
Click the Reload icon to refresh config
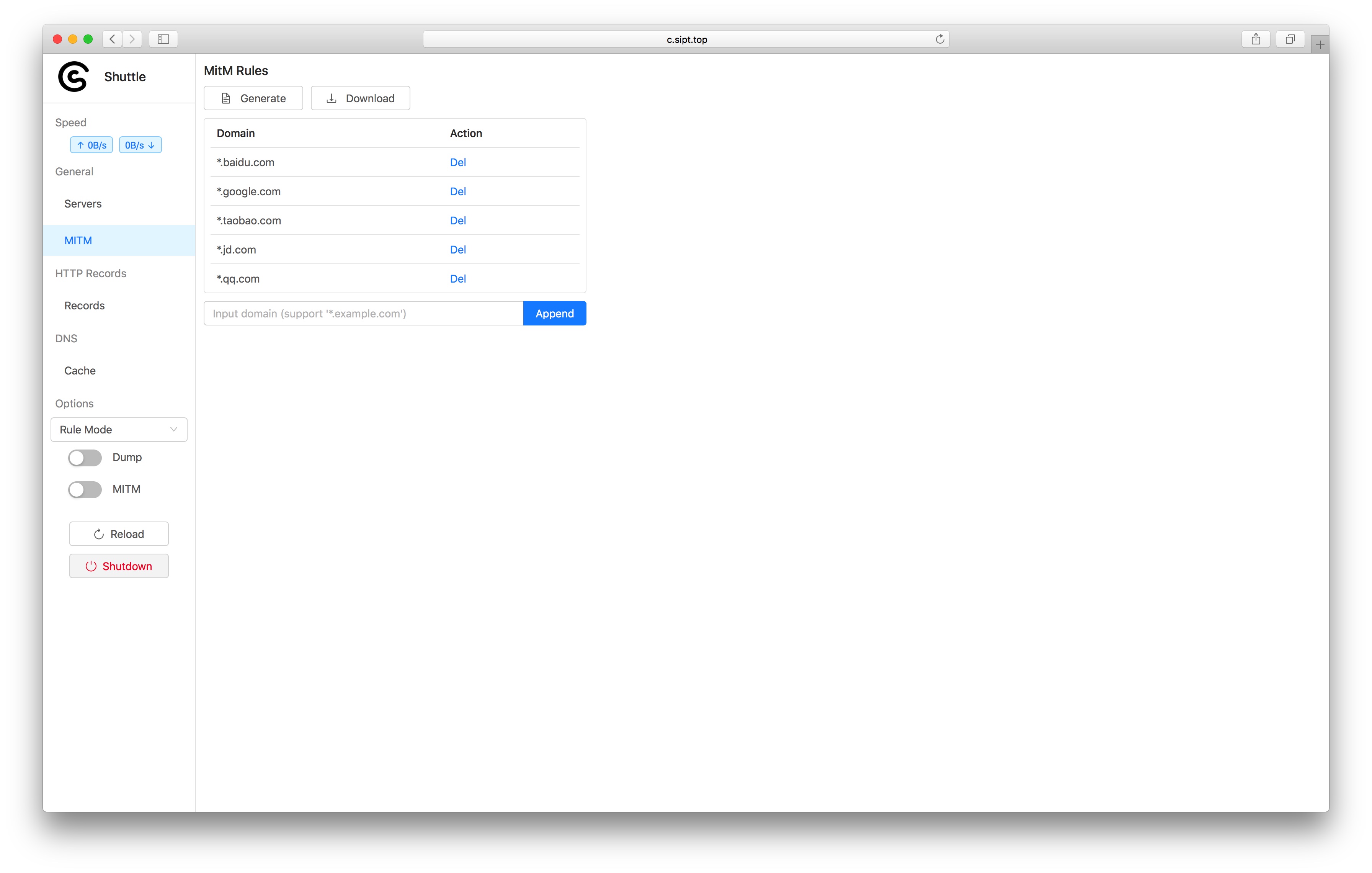pos(98,533)
